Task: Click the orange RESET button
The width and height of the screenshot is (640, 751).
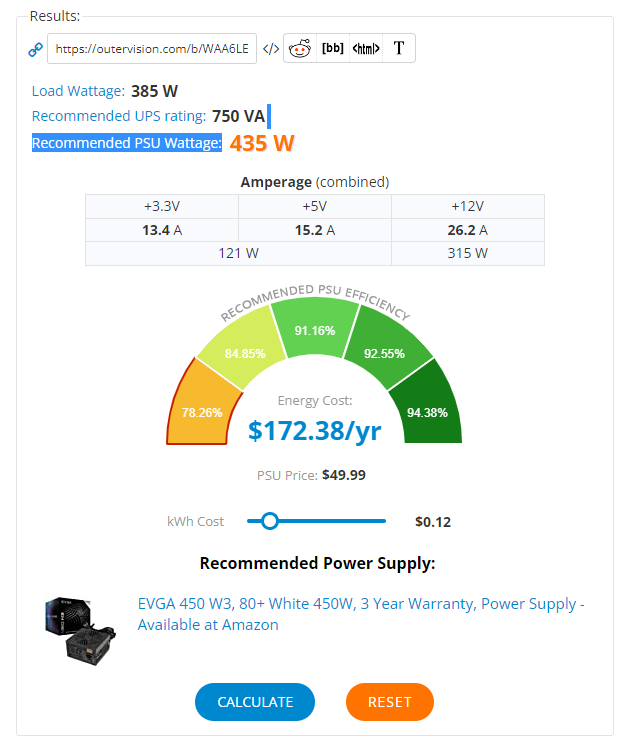Action: [x=389, y=702]
